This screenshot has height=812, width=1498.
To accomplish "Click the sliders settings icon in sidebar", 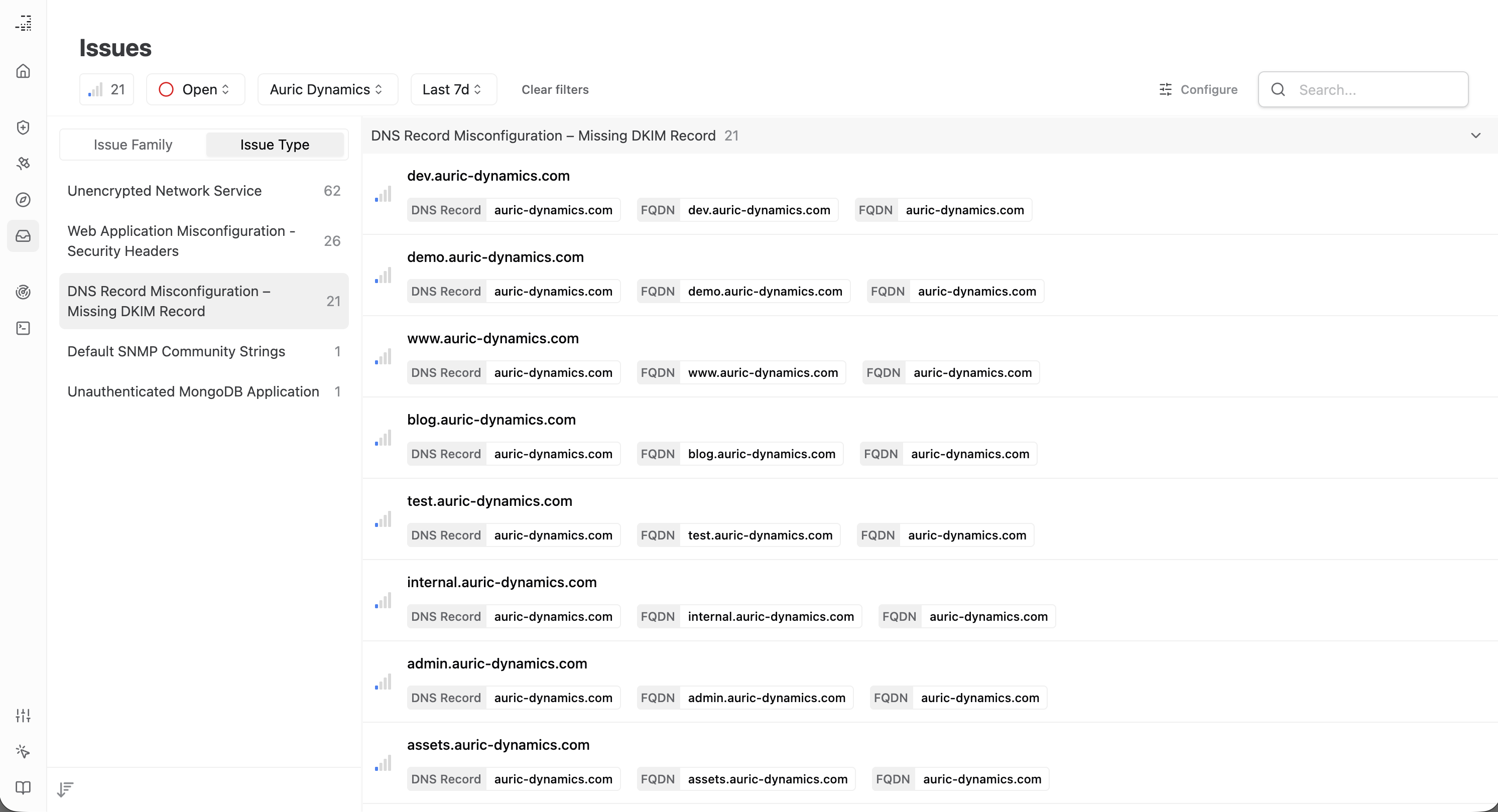I will pos(23,715).
